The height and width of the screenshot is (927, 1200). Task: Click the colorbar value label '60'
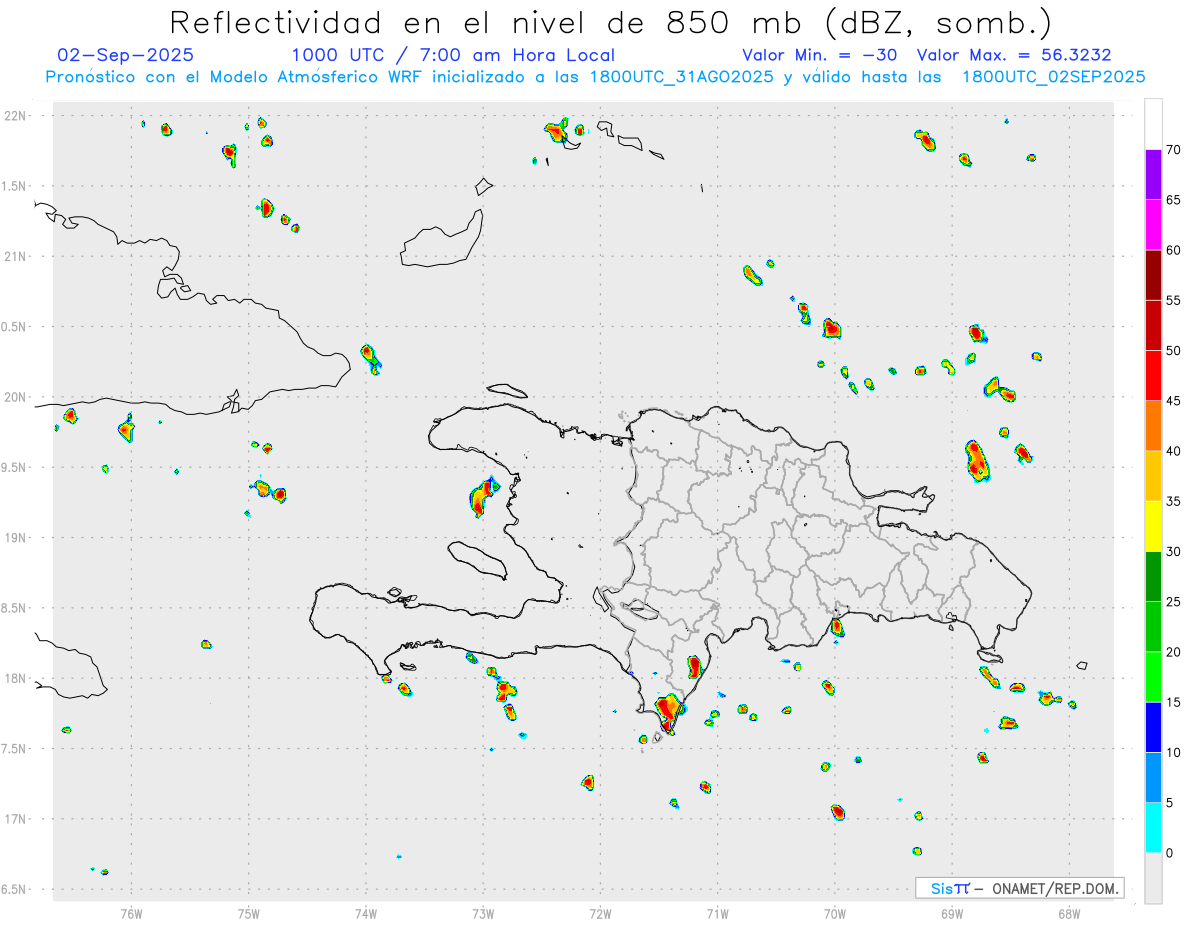(x=1174, y=250)
